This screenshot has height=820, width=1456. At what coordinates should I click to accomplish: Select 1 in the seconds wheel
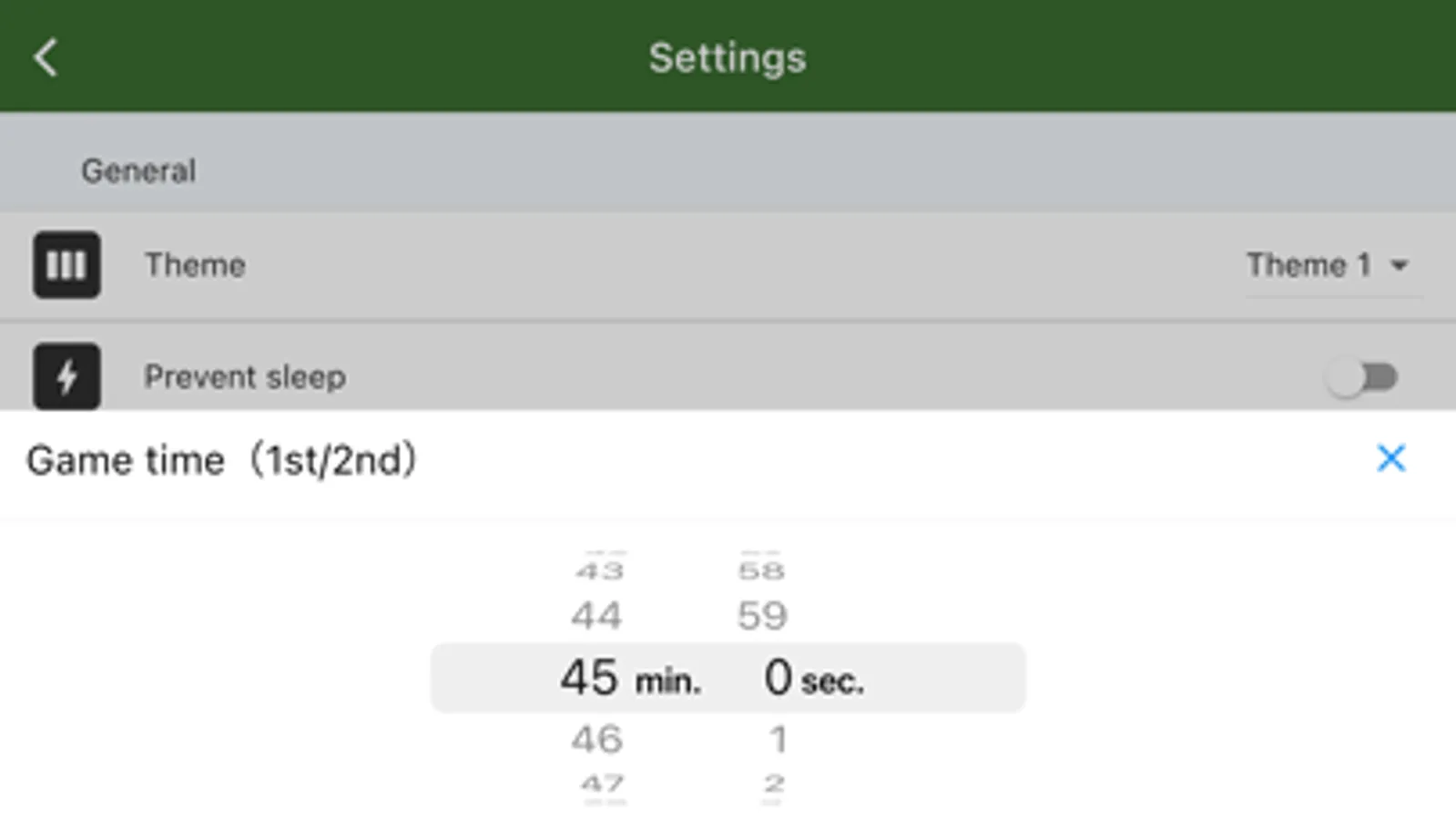[x=777, y=739]
